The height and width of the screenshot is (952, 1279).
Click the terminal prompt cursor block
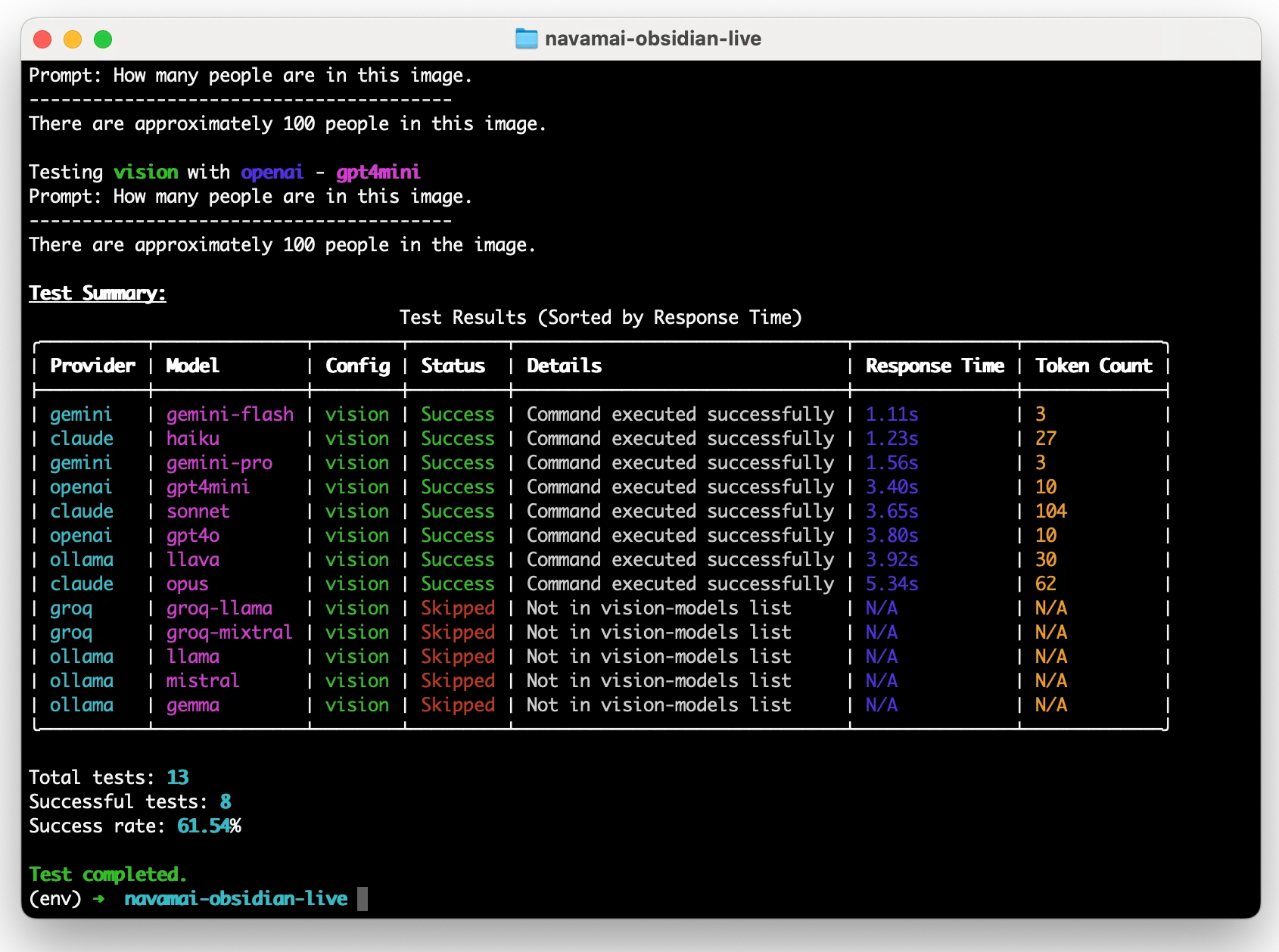coord(363,899)
